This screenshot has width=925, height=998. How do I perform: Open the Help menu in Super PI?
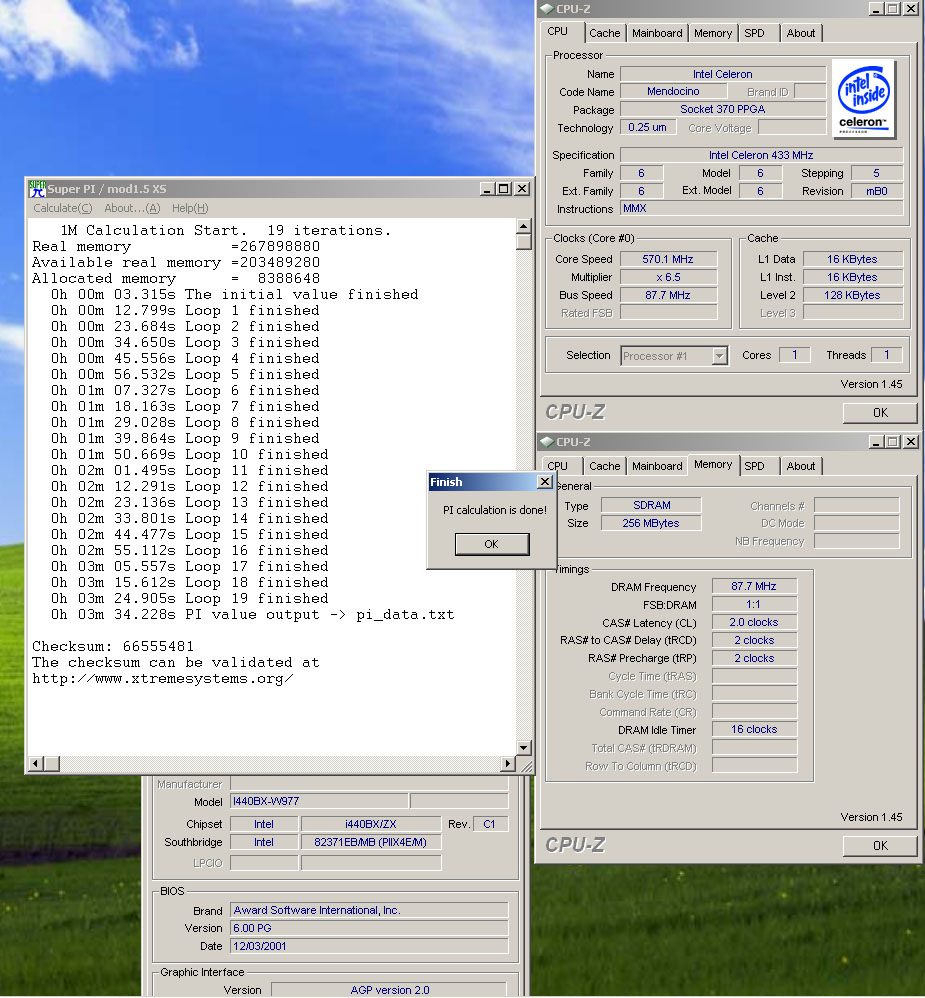190,208
